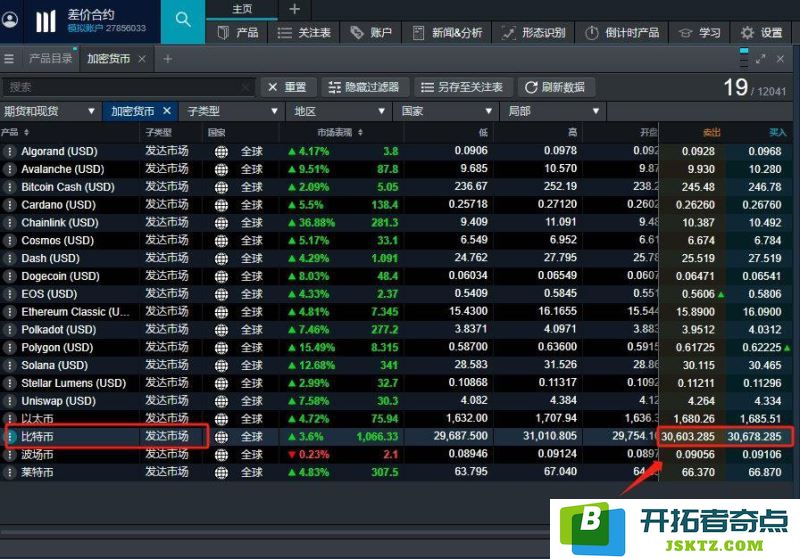Screen dimensions: 800x559
Task: Click the 差价合约 app logo
Action: (x=45, y=21)
